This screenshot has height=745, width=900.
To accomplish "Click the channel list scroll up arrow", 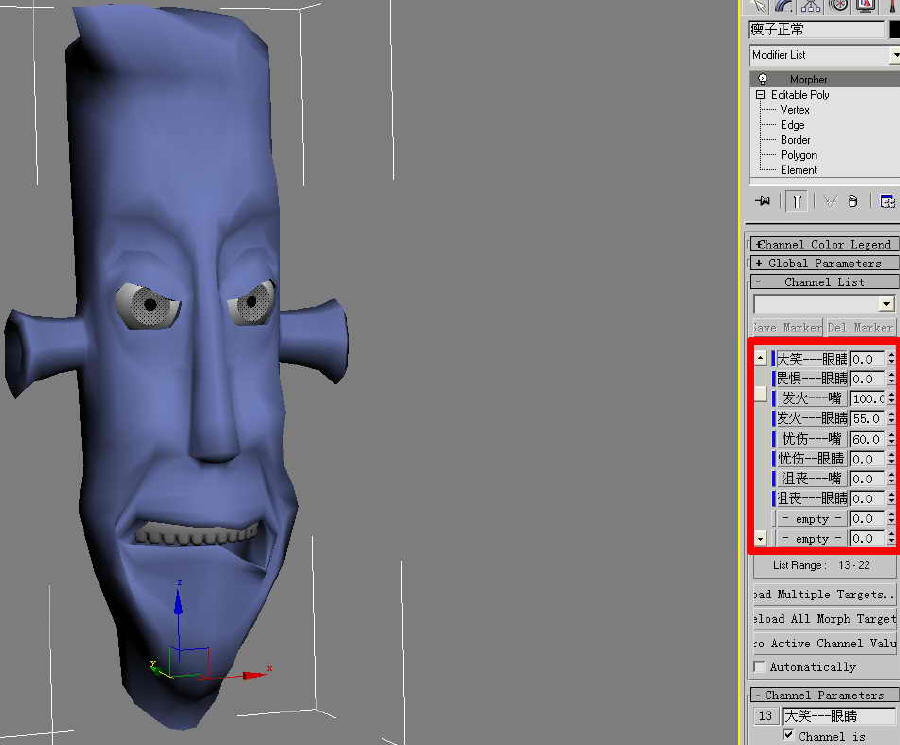I will pyautogui.click(x=761, y=358).
